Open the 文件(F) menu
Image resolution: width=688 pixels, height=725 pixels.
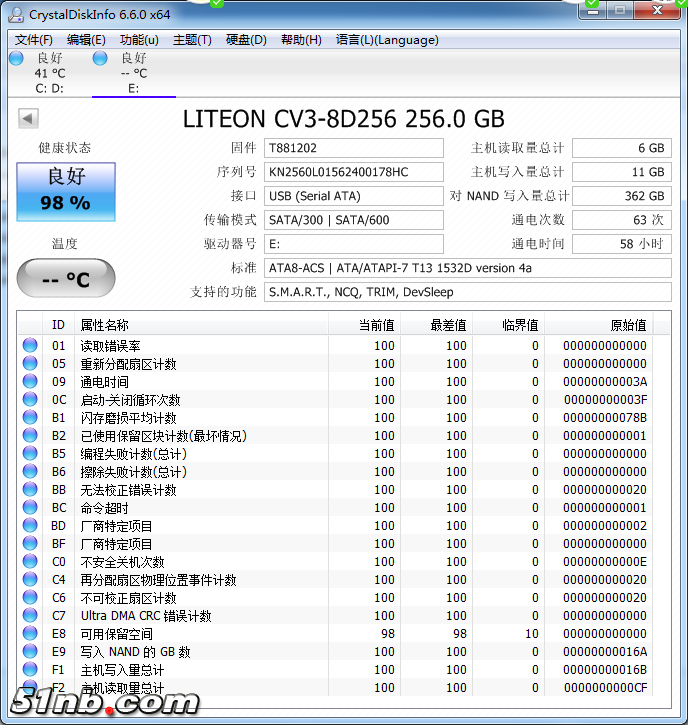(x=34, y=40)
